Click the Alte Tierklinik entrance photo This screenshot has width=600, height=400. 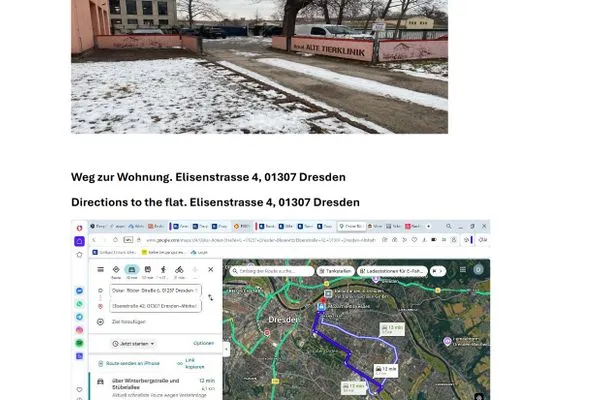pyautogui.click(x=259, y=67)
